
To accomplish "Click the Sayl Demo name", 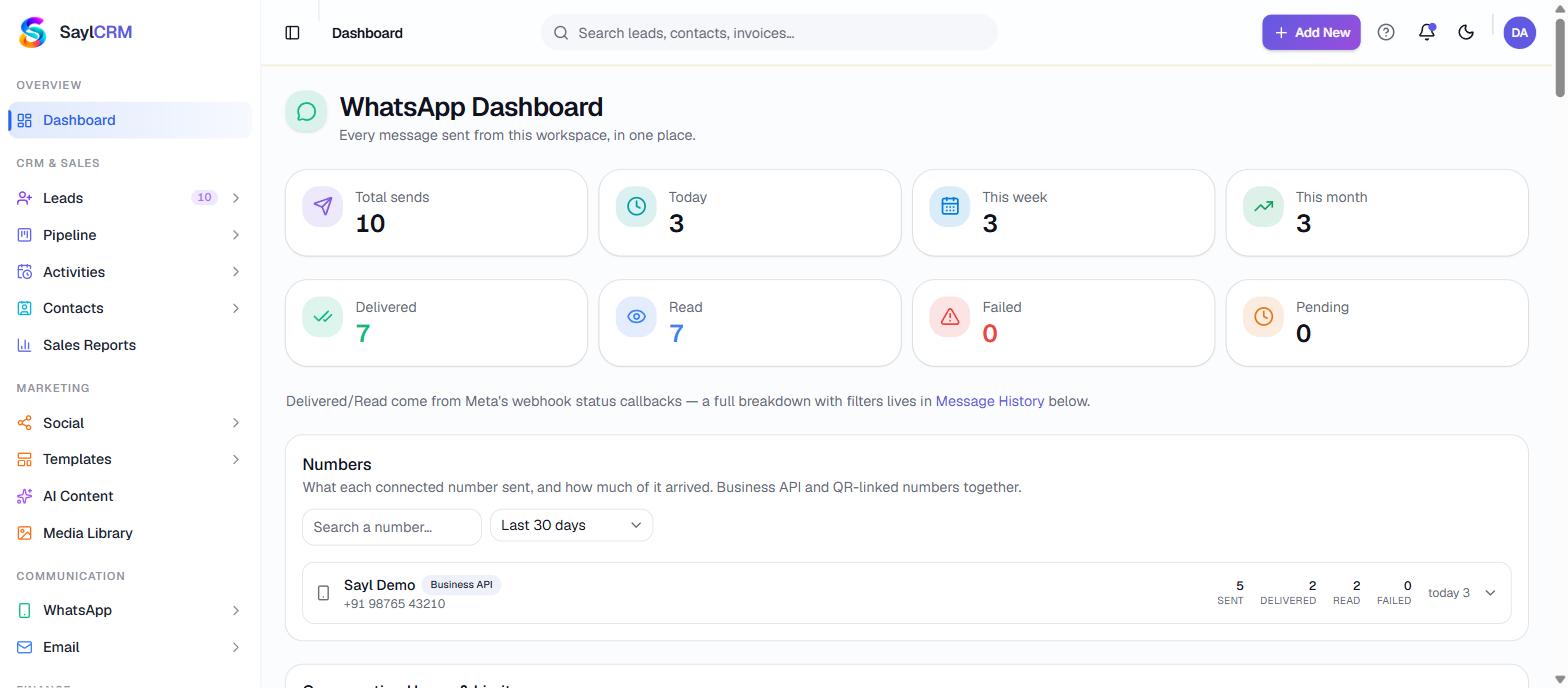I will pos(379,585).
